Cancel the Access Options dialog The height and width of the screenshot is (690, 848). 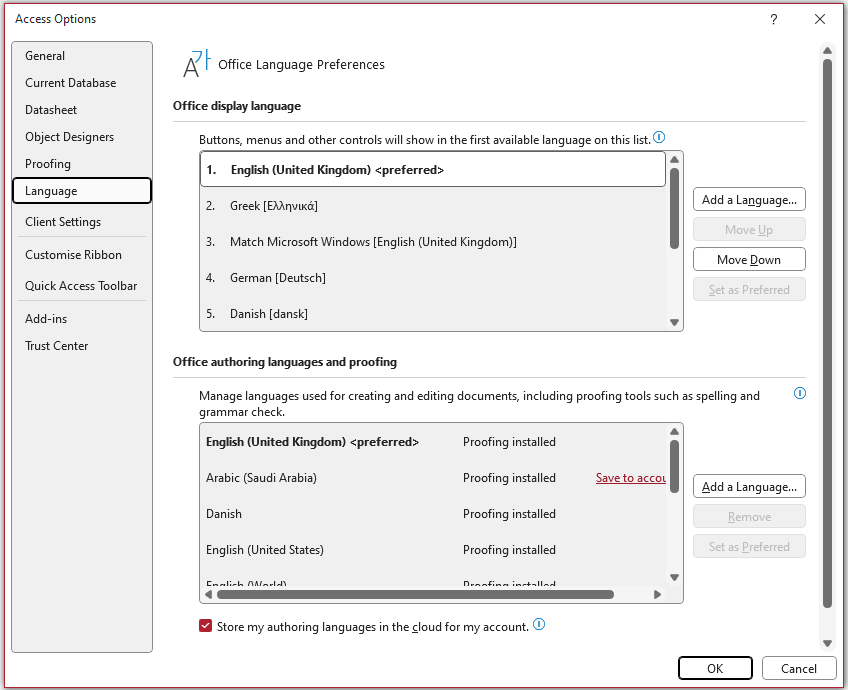pyautogui.click(x=799, y=668)
